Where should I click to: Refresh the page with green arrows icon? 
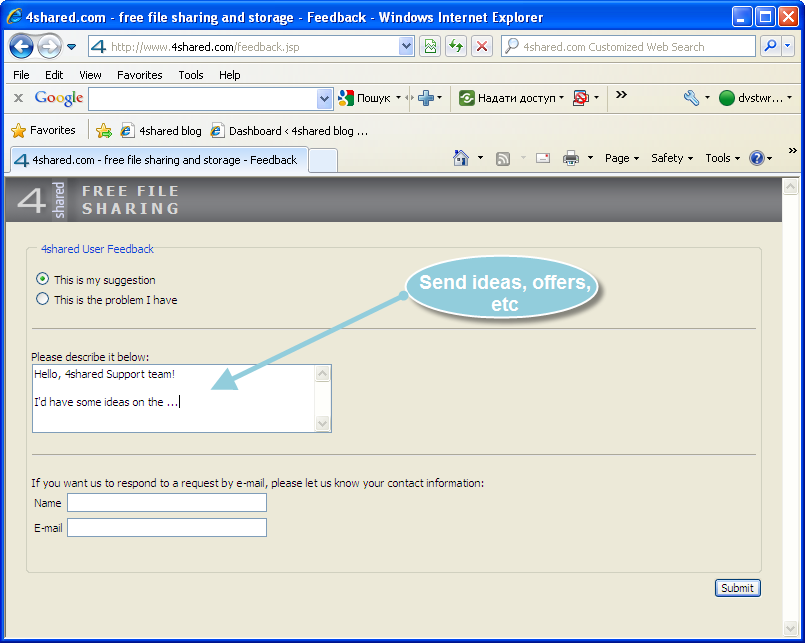456,47
